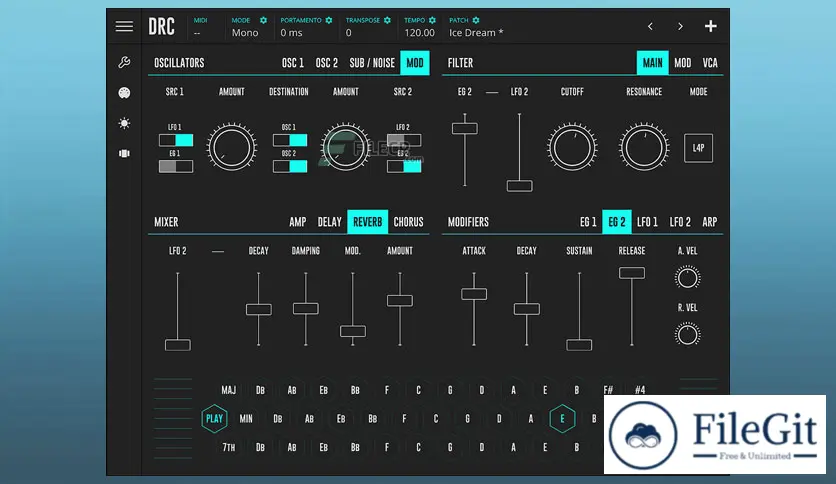
Task: Select mixer REVERB tab
Action: coord(367,222)
